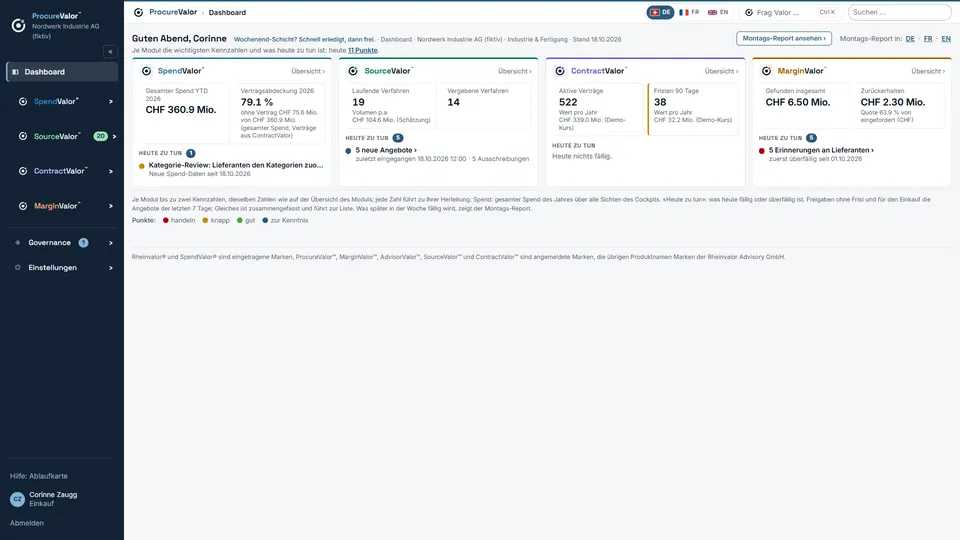Click the Dashboard icon in sidebar
The width and height of the screenshot is (960, 540).
pos(15,72)
